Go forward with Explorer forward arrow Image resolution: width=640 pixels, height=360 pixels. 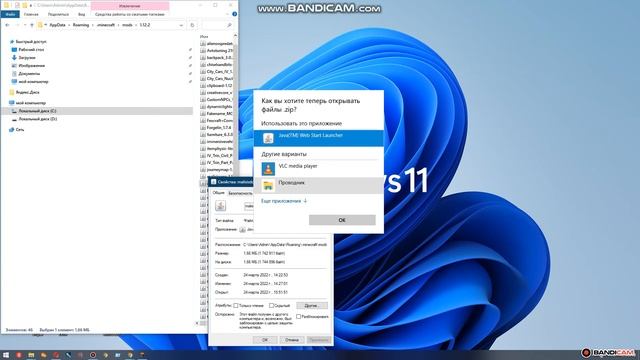(17, 25)
